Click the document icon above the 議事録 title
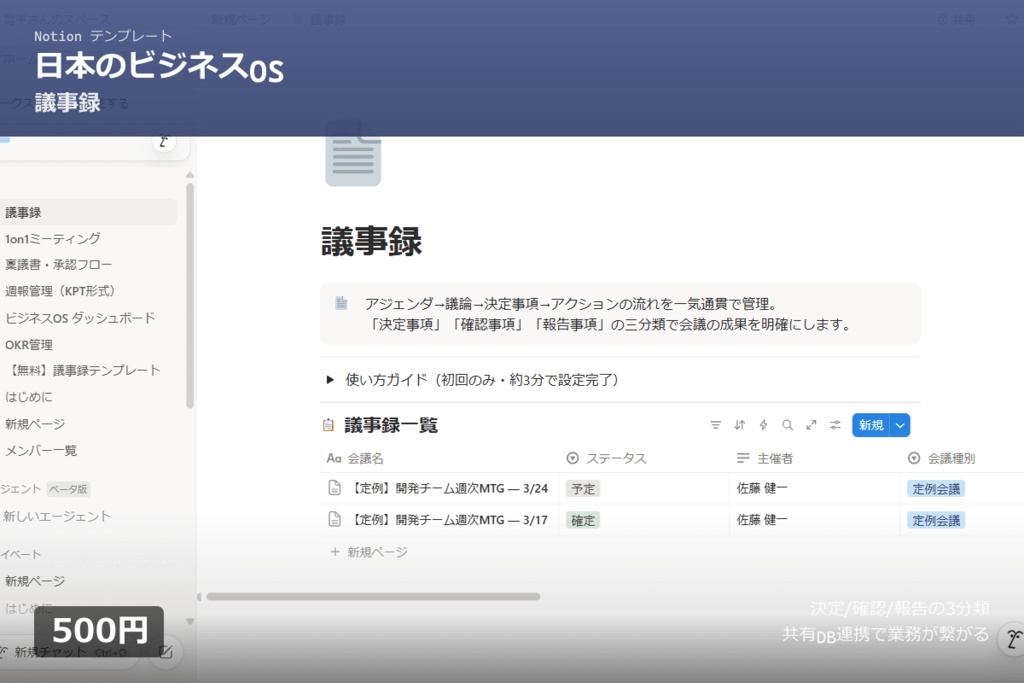The height and width of the screenshot is (683, 1024). click(x=352, y=155)
